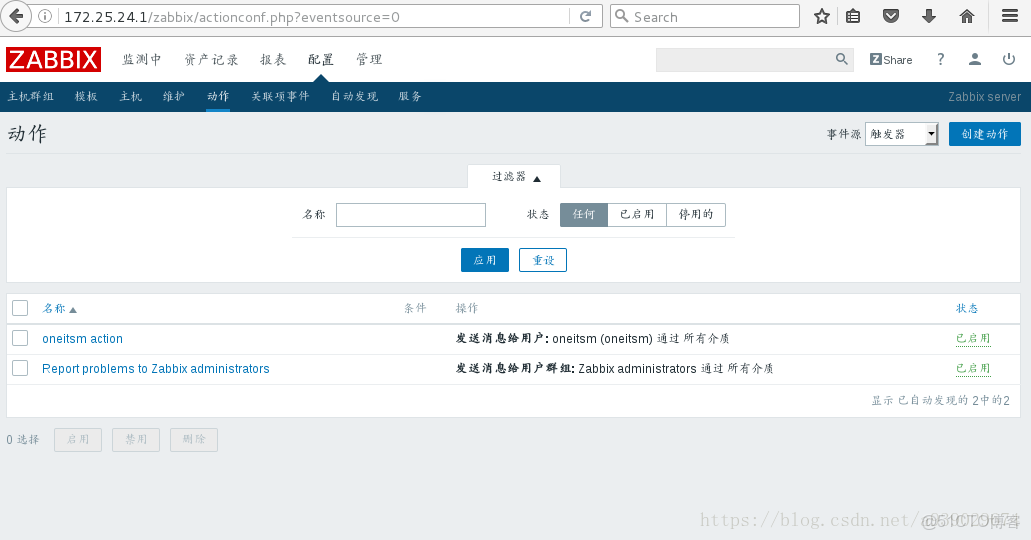
Task: Click the 重设 filter button
Action: coord(542,260)
